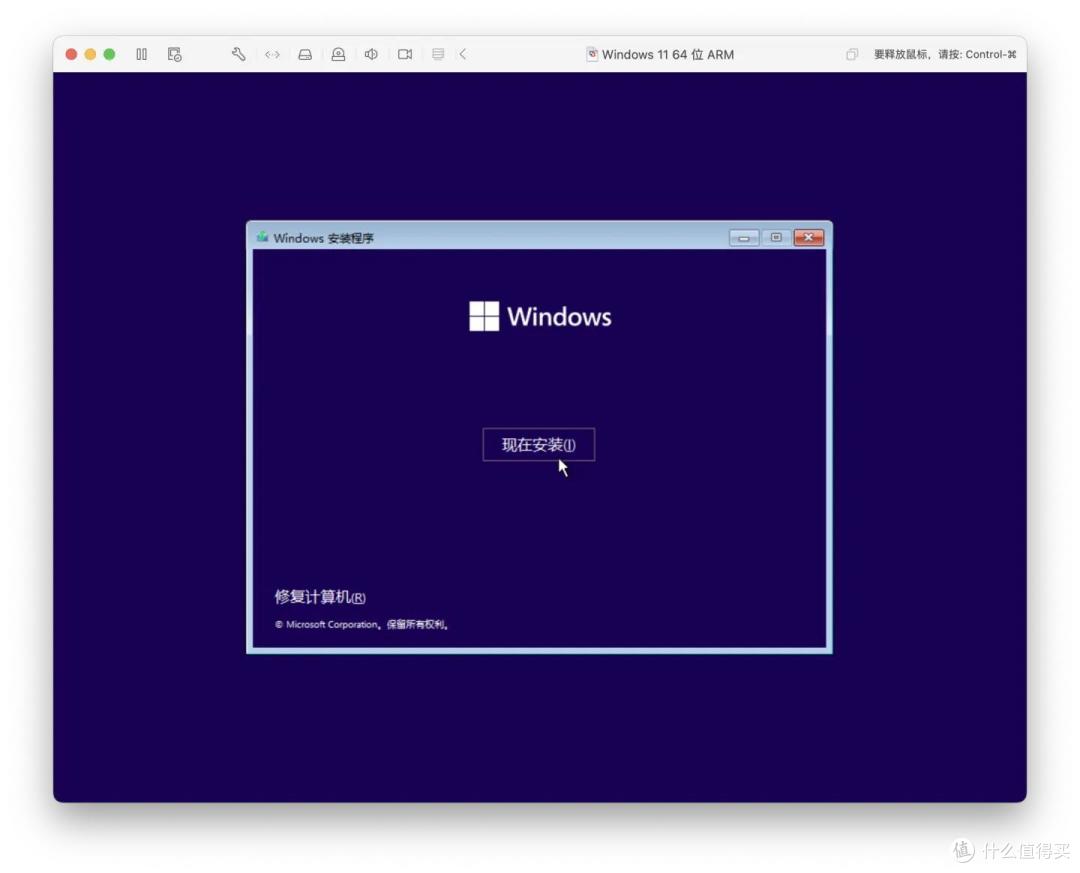
Task: Collapse toolbar devices with the chevron arrow
Action: point(463,54)
